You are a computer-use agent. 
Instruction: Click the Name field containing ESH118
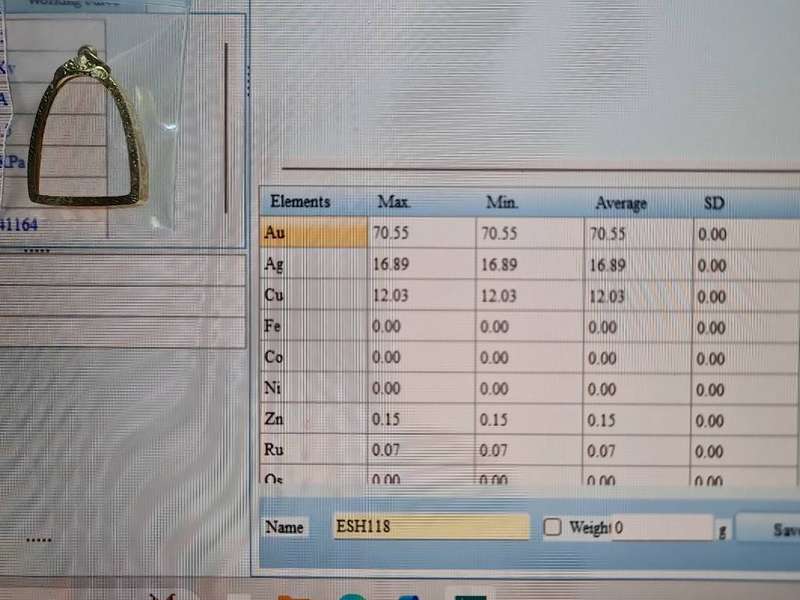coord(431,527)
